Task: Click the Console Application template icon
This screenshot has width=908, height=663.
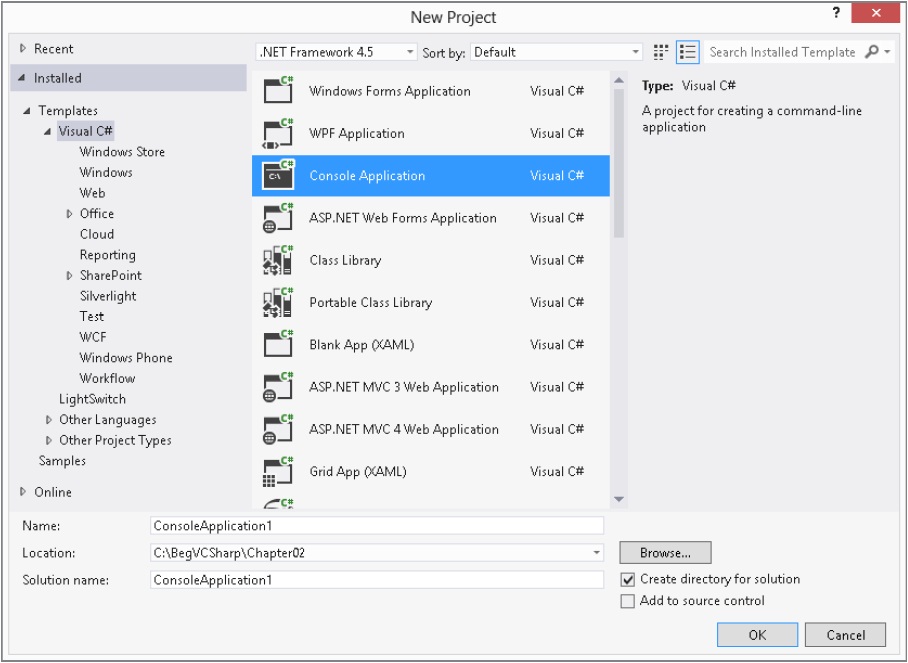Action: pos(279,175)
